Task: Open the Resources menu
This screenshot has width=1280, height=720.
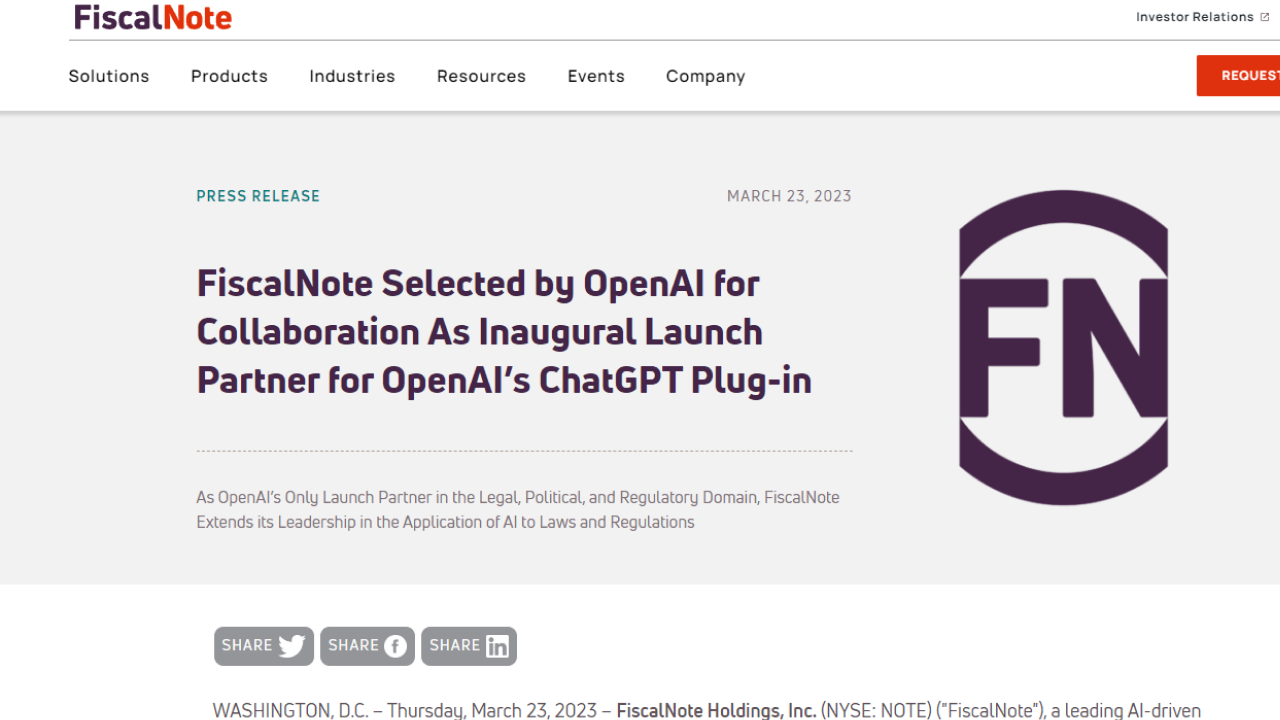Action: click(481, 76)
